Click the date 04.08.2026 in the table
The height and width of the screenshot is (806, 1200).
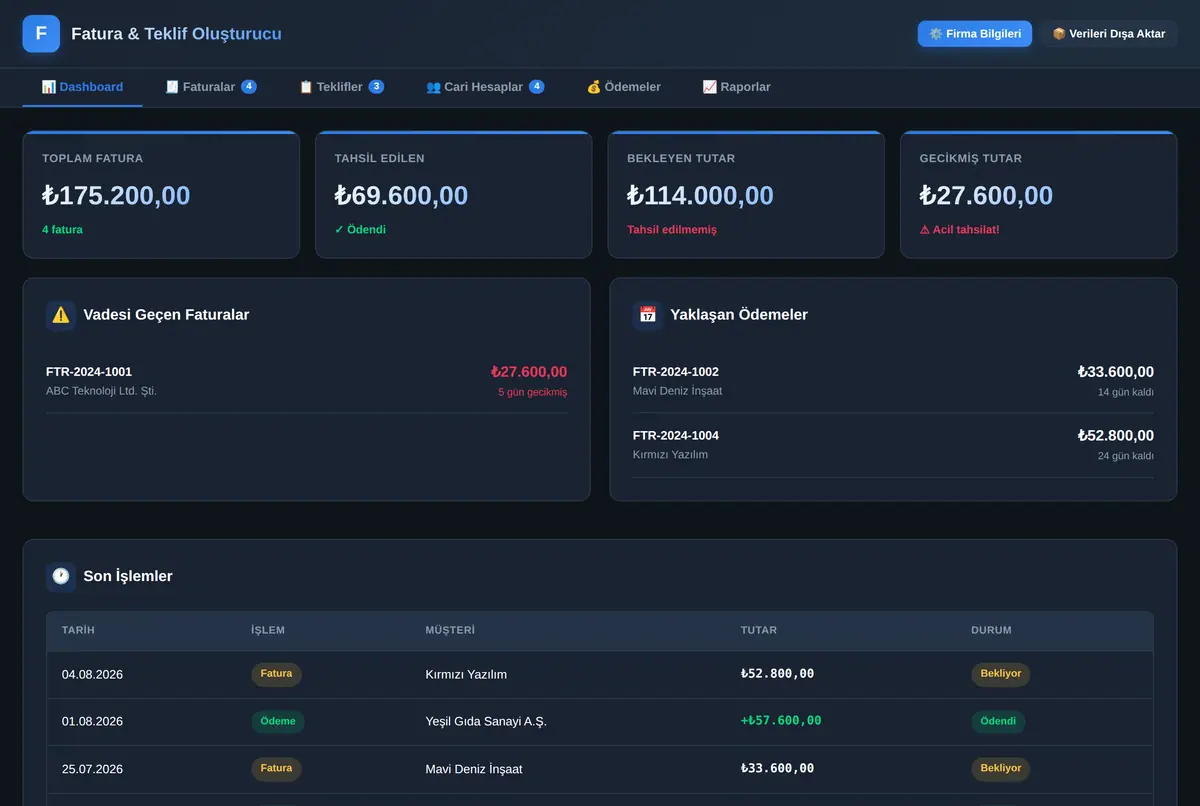pos(92,675)
